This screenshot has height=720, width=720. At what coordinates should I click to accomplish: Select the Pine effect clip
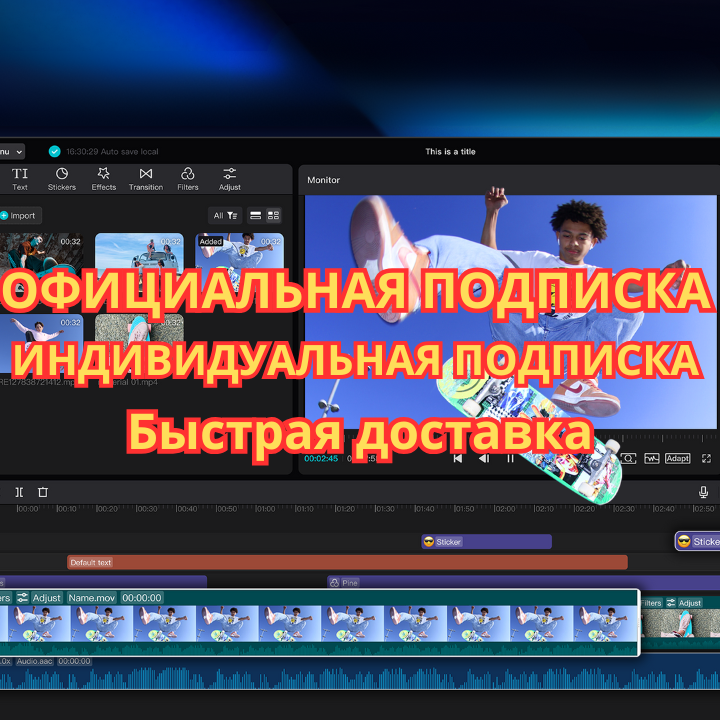[523, 582]
